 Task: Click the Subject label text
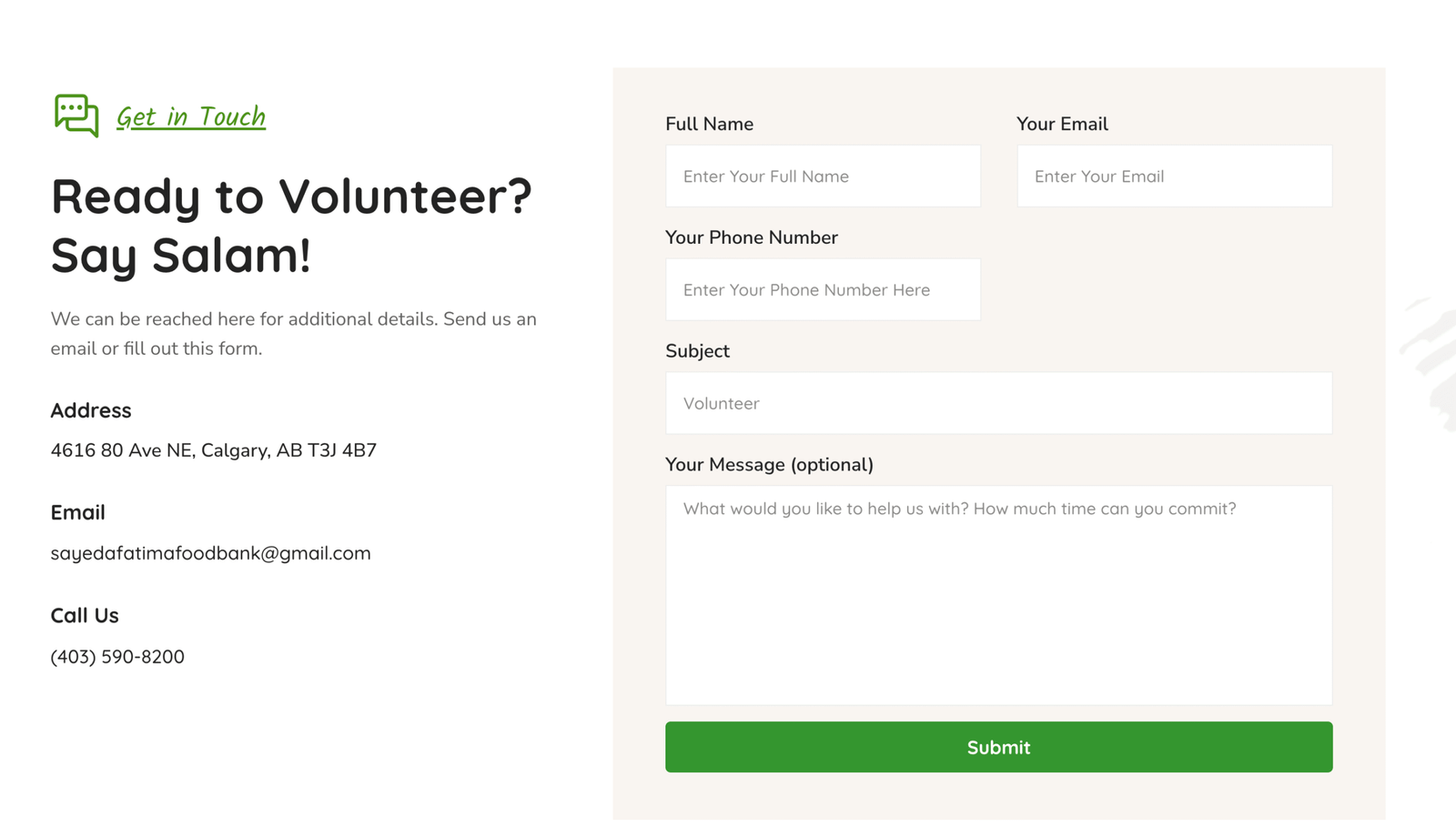(697, 351)
